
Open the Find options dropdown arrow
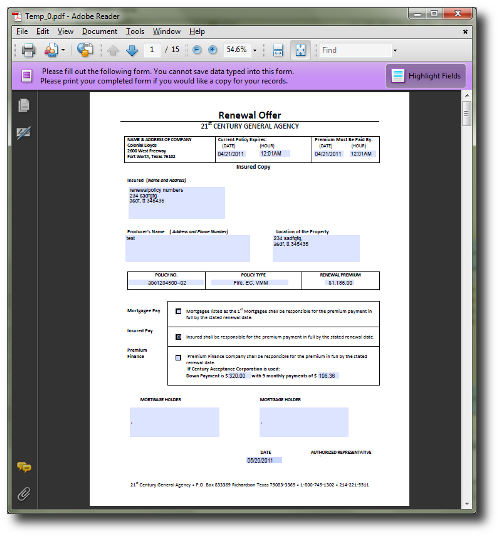[395, 50]
